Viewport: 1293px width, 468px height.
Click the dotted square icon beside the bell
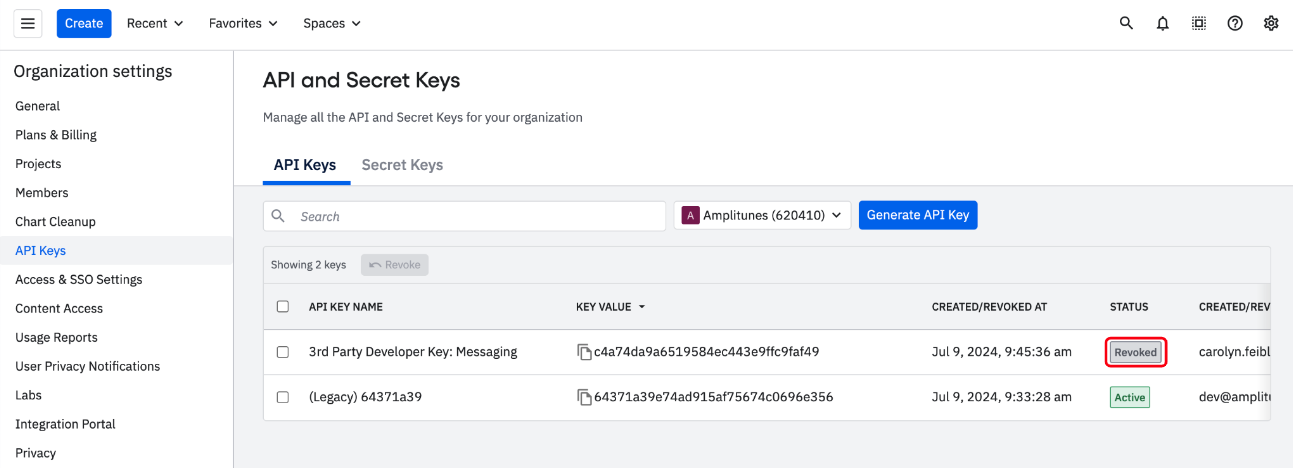point(1199,23)
